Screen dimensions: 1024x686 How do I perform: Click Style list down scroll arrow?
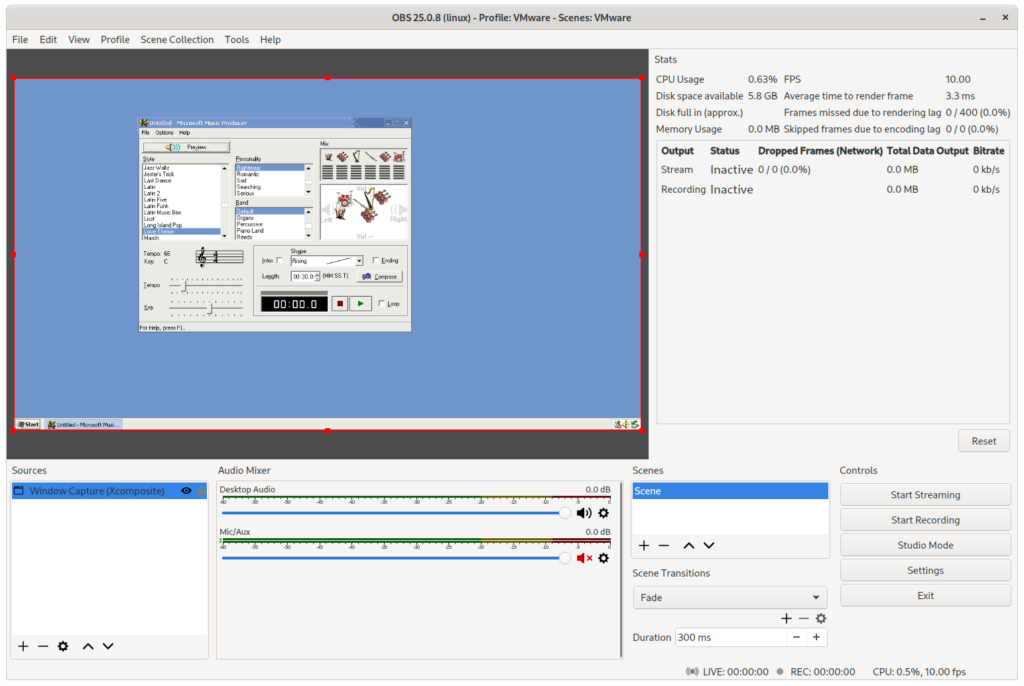225,236
